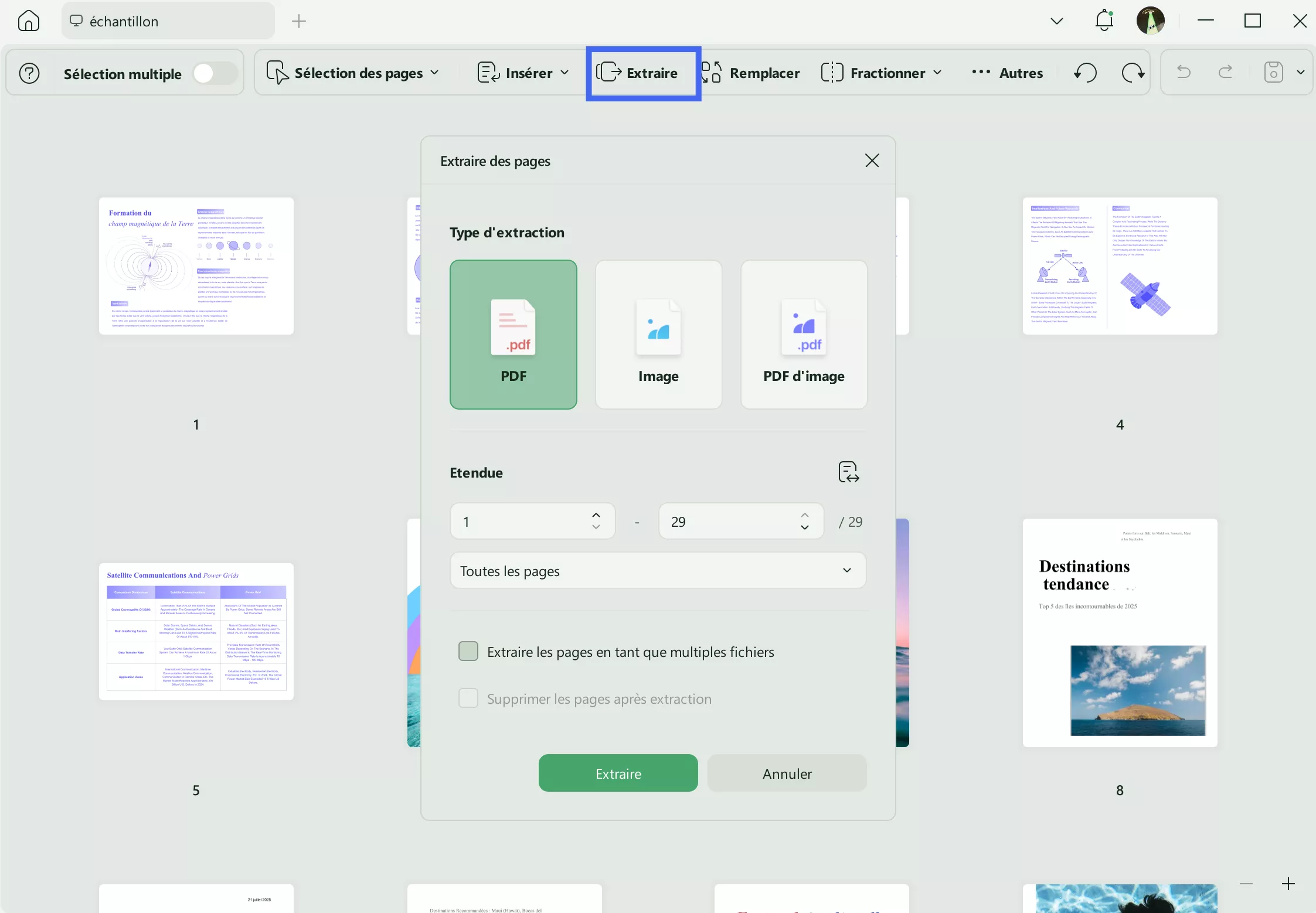1316x913 pixels.
Task: Click the swap range icon beside Etendue
Action: click(x=848, y=472)
